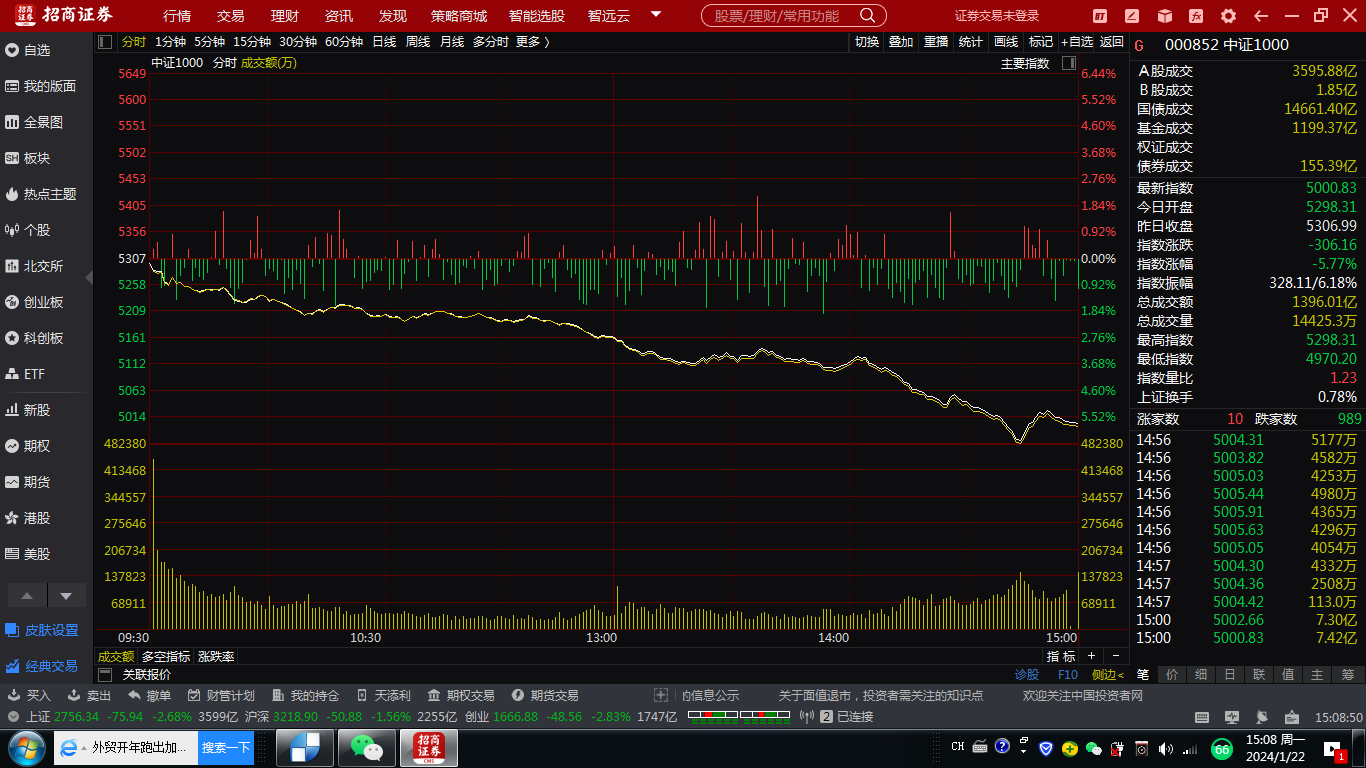Image resolution: width=1366 pixels, height=768 pixels.
Task: Expand status bar index chevron by 上证
Action: pyautogui.click(x=13, y=717)
